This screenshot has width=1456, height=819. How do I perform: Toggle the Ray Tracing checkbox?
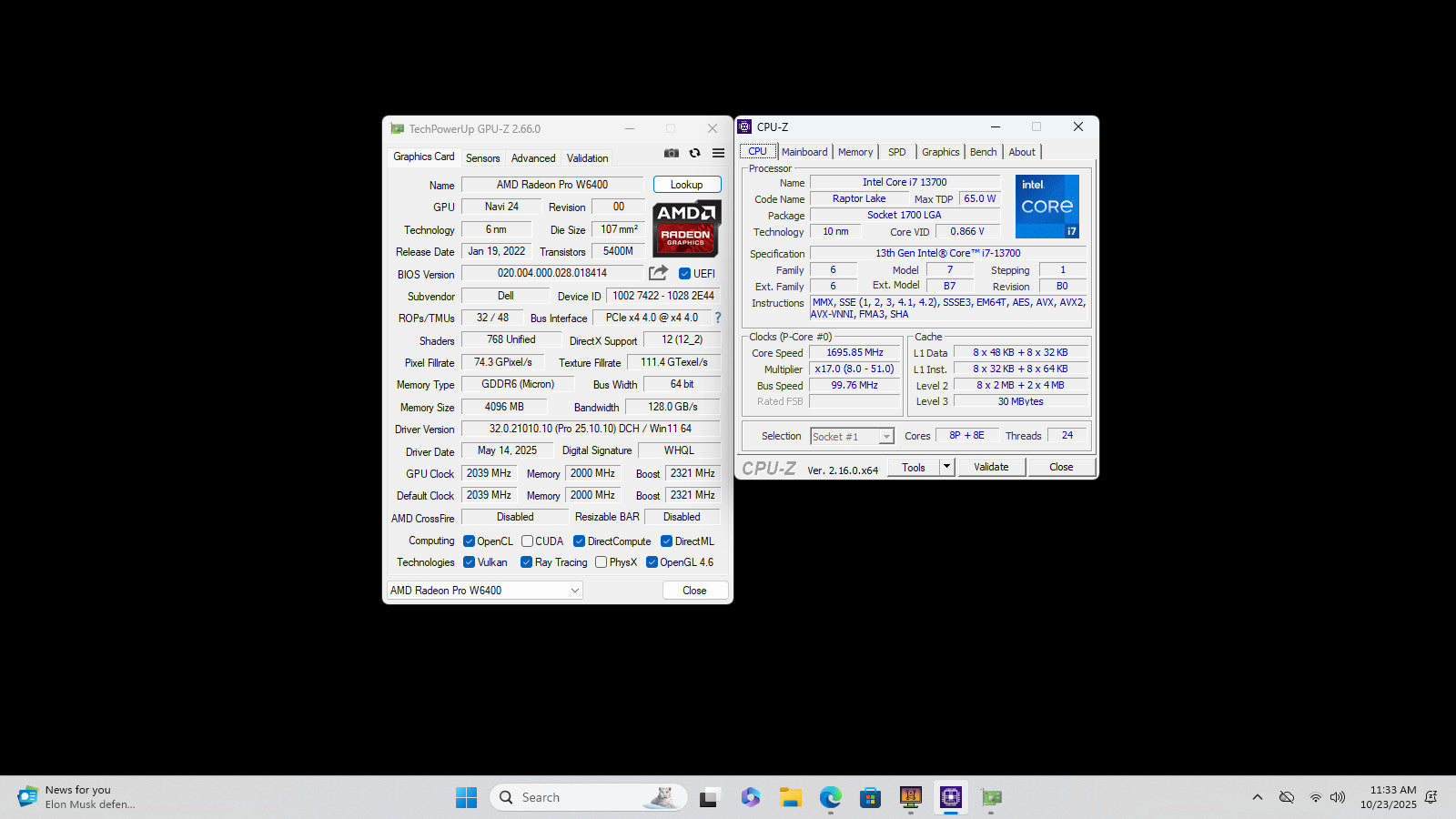526,562
